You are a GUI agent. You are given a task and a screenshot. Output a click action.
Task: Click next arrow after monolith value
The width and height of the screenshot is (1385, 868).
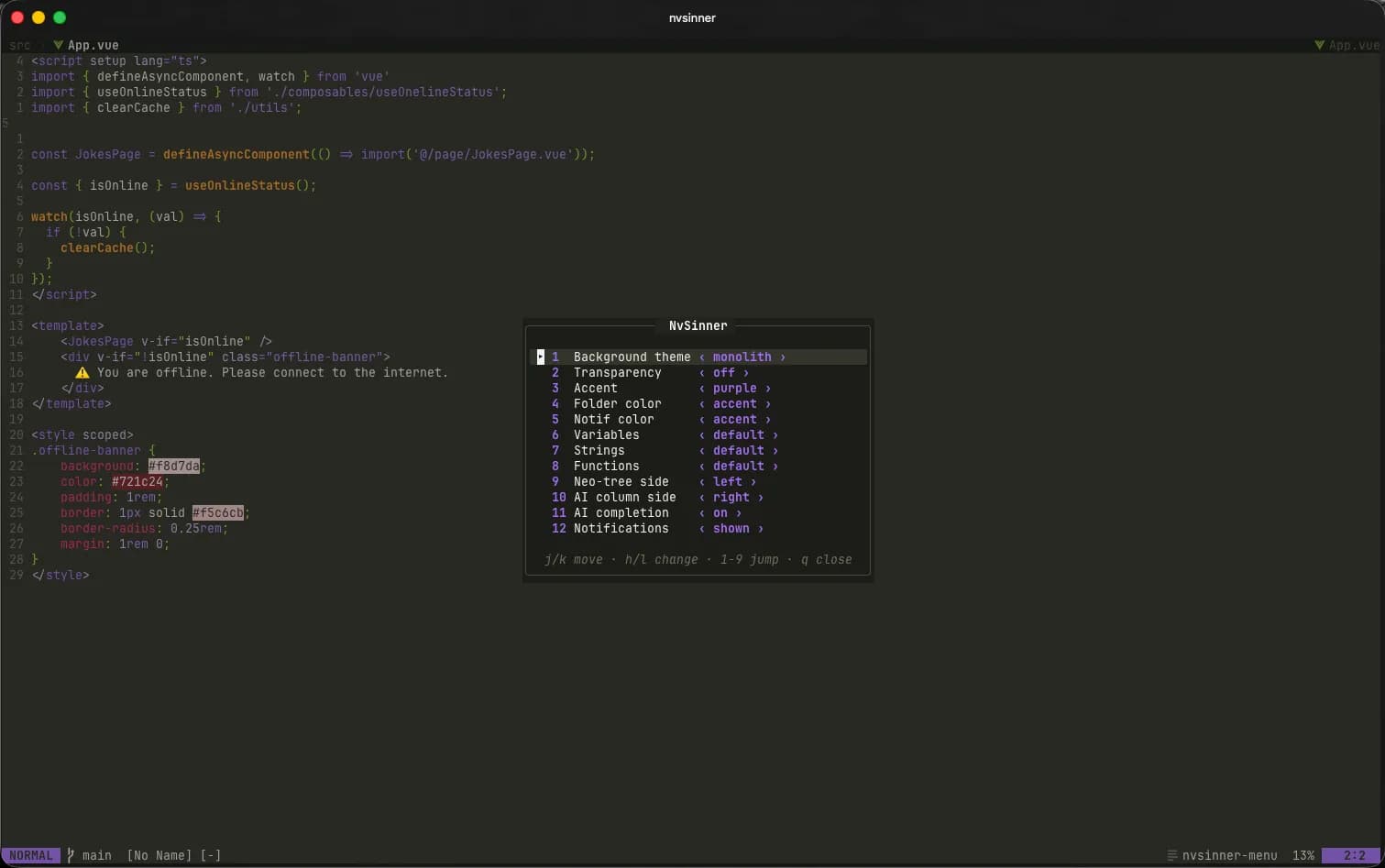point(783,357)
